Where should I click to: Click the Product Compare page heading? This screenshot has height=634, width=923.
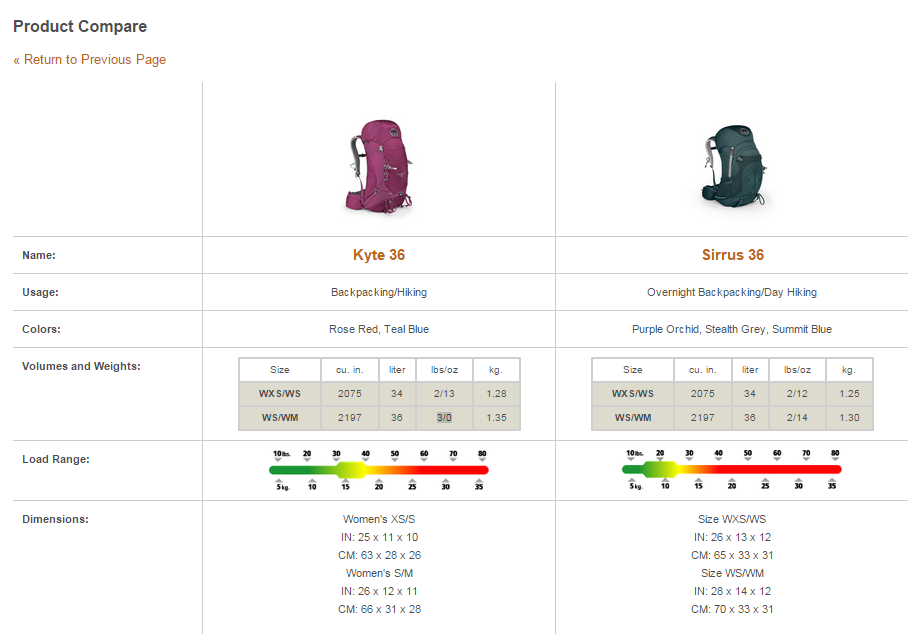80,27
